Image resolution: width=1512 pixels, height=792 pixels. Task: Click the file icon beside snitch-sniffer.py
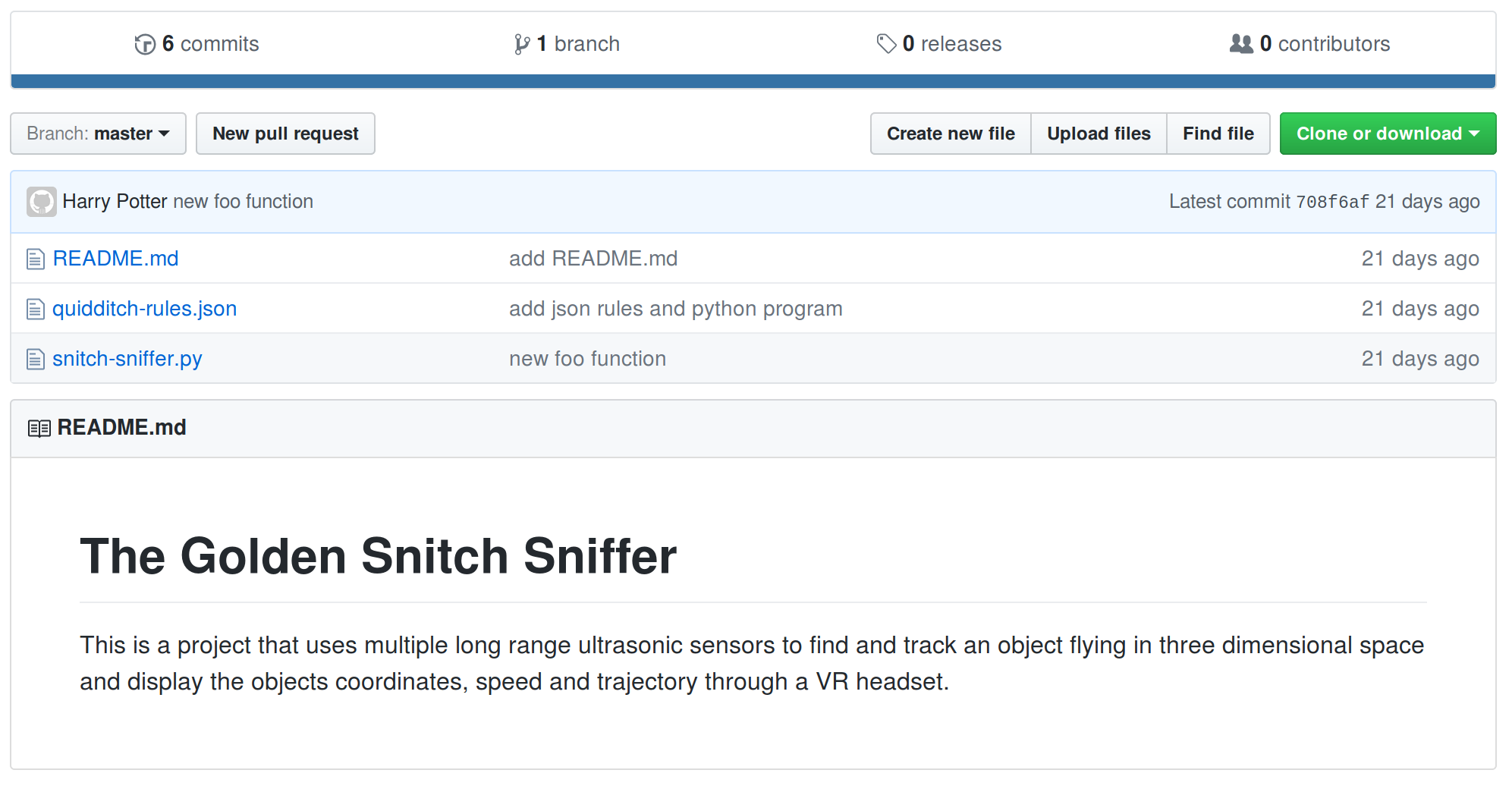click(x=35, y=359)
